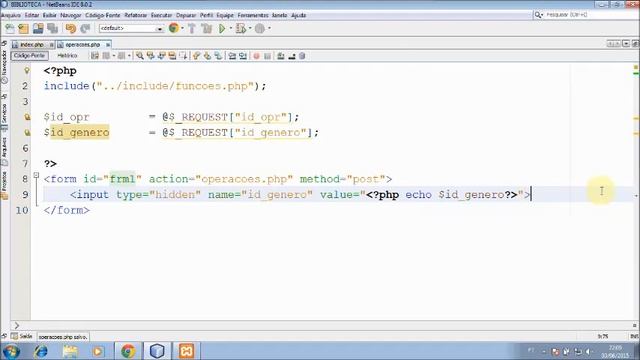Click the Build Project hammer icon
Viewport: 640px width, 360px height.
tap(191, 29)
